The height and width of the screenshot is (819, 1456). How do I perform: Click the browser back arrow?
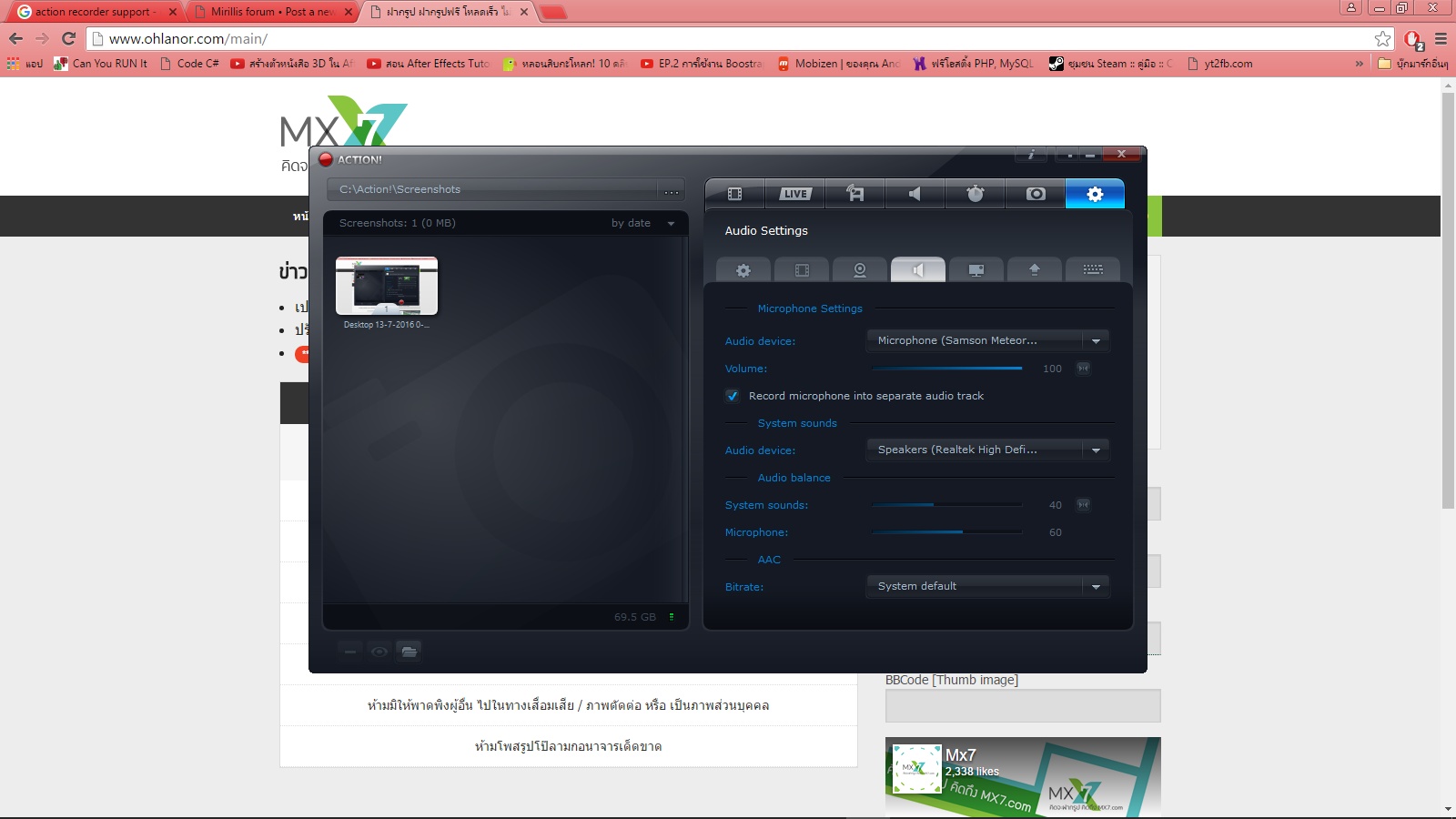coord(15,38)
